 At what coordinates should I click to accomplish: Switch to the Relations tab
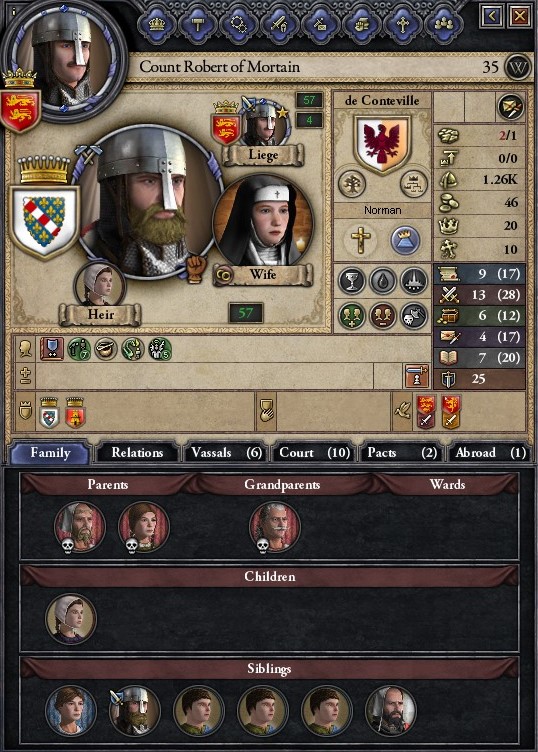(x=137, y=452)
